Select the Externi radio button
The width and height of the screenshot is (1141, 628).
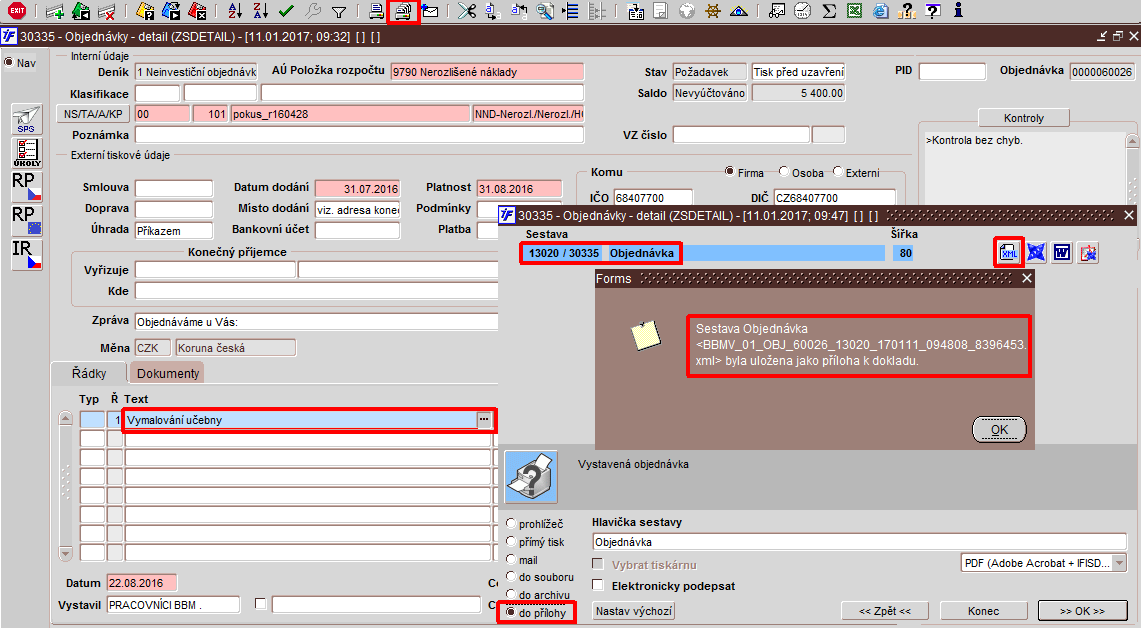pos(838,172)
